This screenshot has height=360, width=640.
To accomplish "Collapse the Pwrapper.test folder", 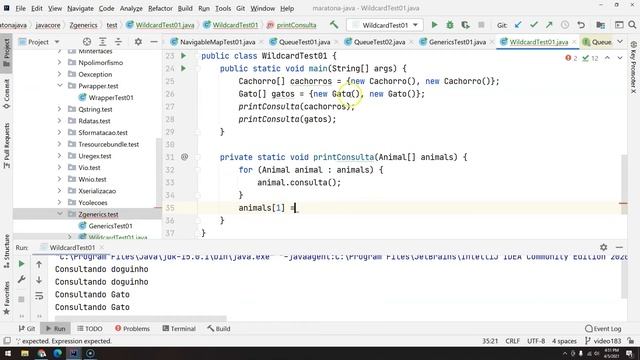I will 60,86.
